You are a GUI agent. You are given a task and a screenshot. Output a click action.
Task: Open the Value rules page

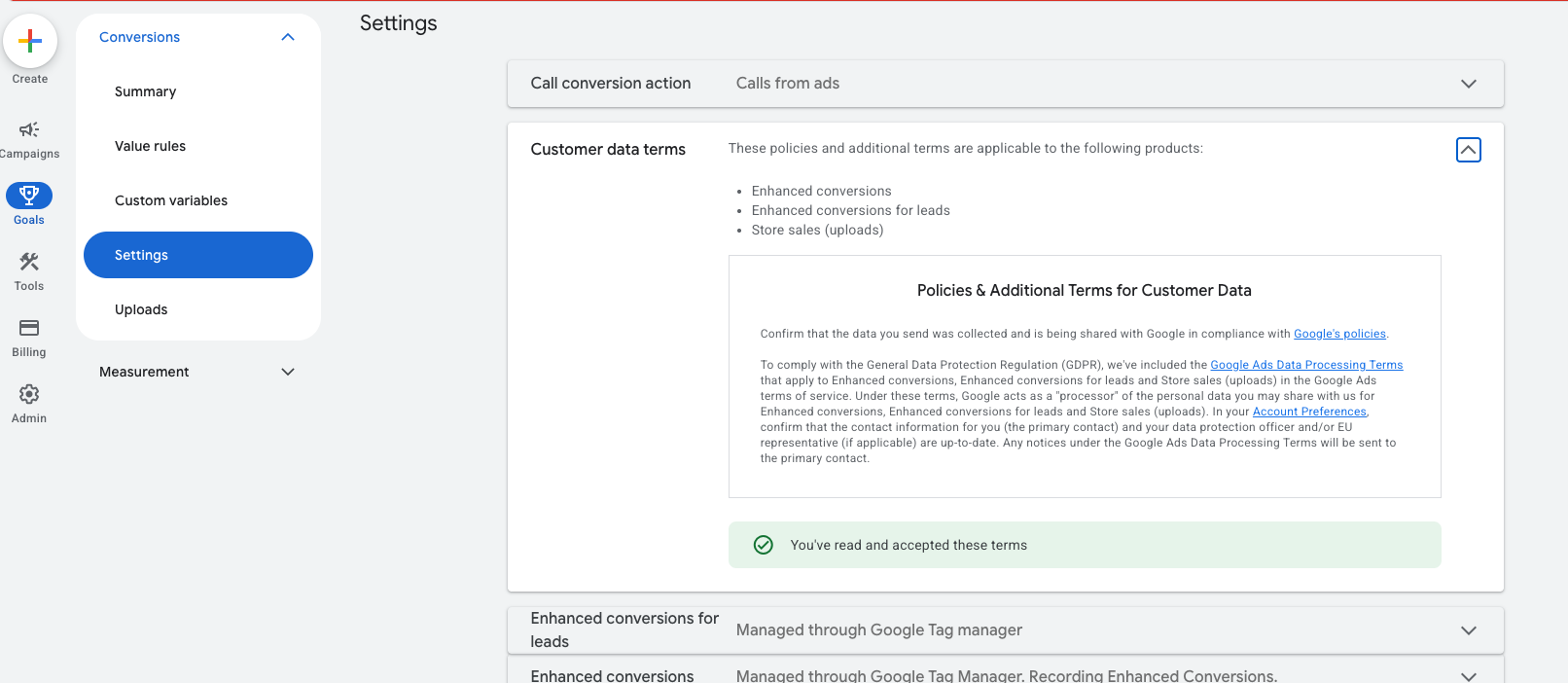click(151, 146)
